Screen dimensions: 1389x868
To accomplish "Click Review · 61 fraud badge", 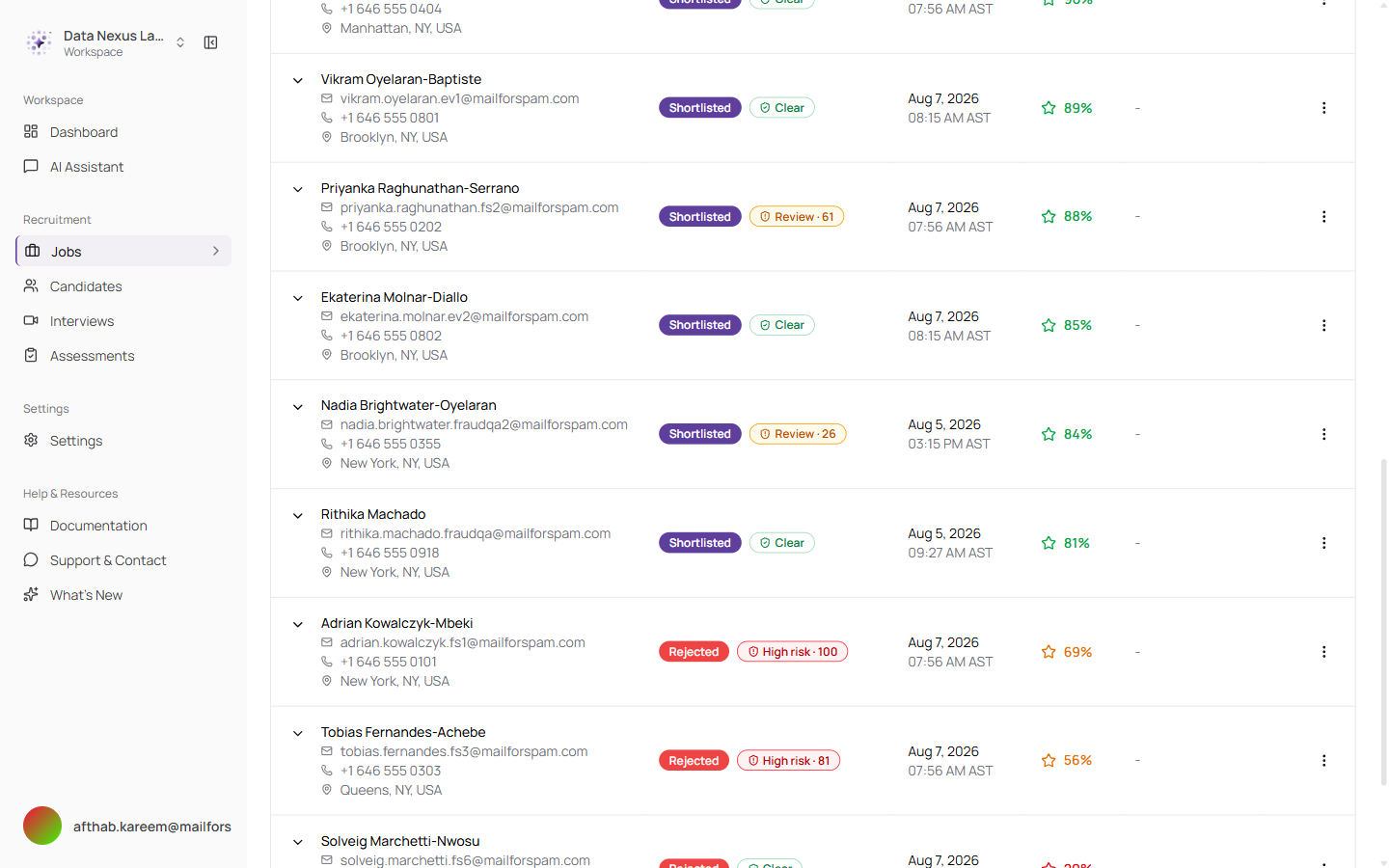I will click(x=797, y=217).
